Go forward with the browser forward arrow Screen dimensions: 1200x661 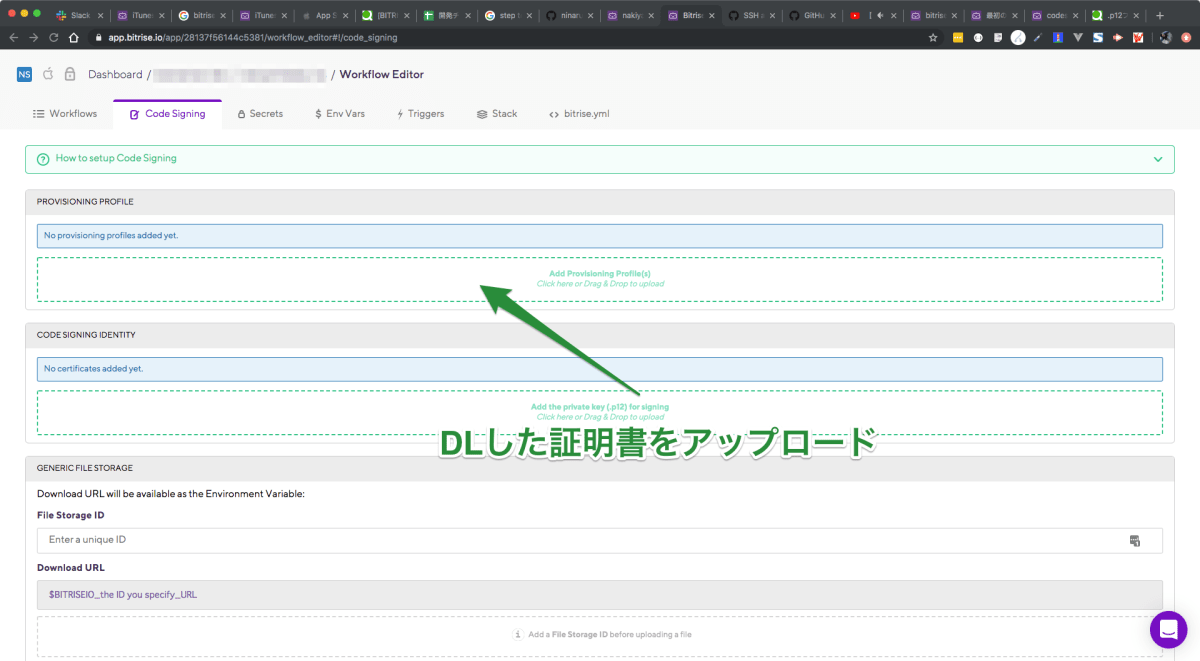point(34,37)
